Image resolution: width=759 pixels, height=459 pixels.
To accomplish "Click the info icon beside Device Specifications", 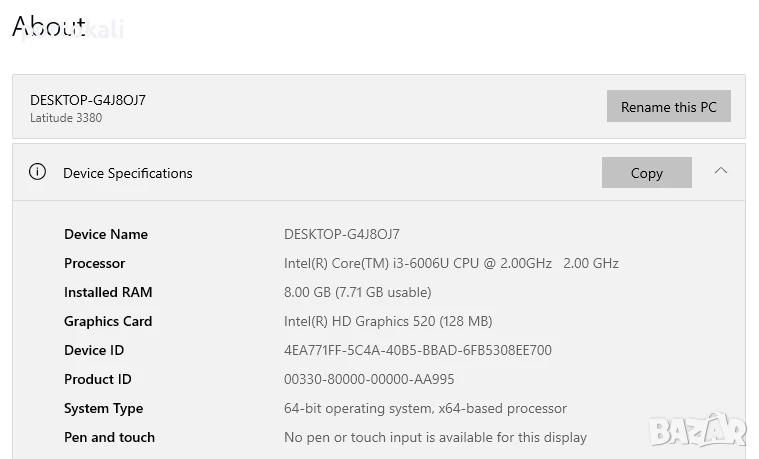I will click(38, 172).
